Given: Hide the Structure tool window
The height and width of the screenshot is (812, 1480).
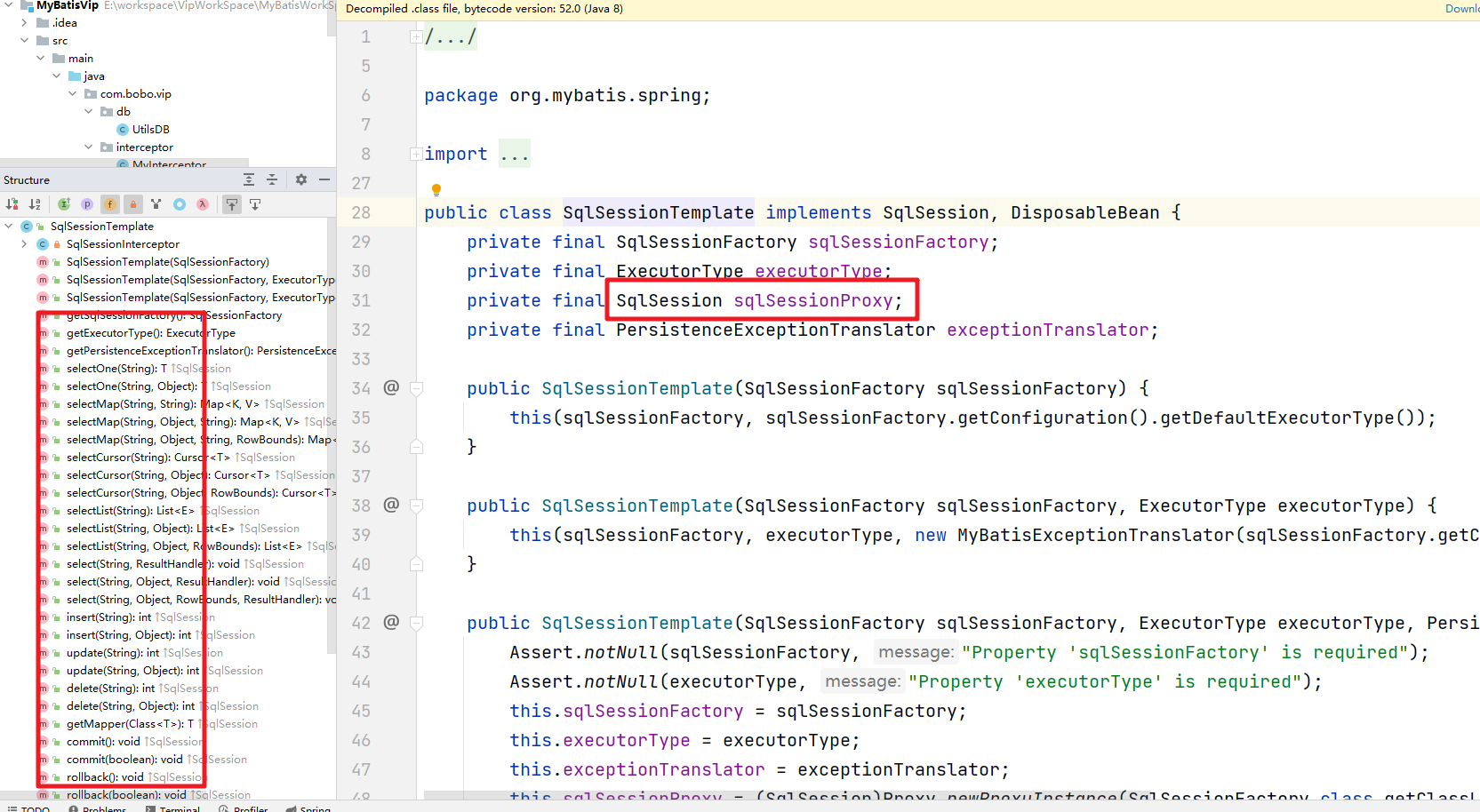Looking at the screenshot, I should 324,179.
